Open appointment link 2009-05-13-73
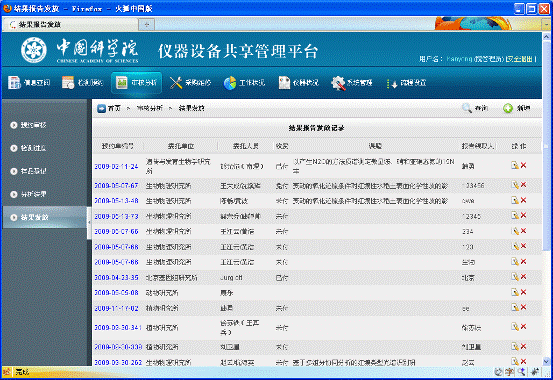Viewport: 553px width, 380px height. [116, 216]
